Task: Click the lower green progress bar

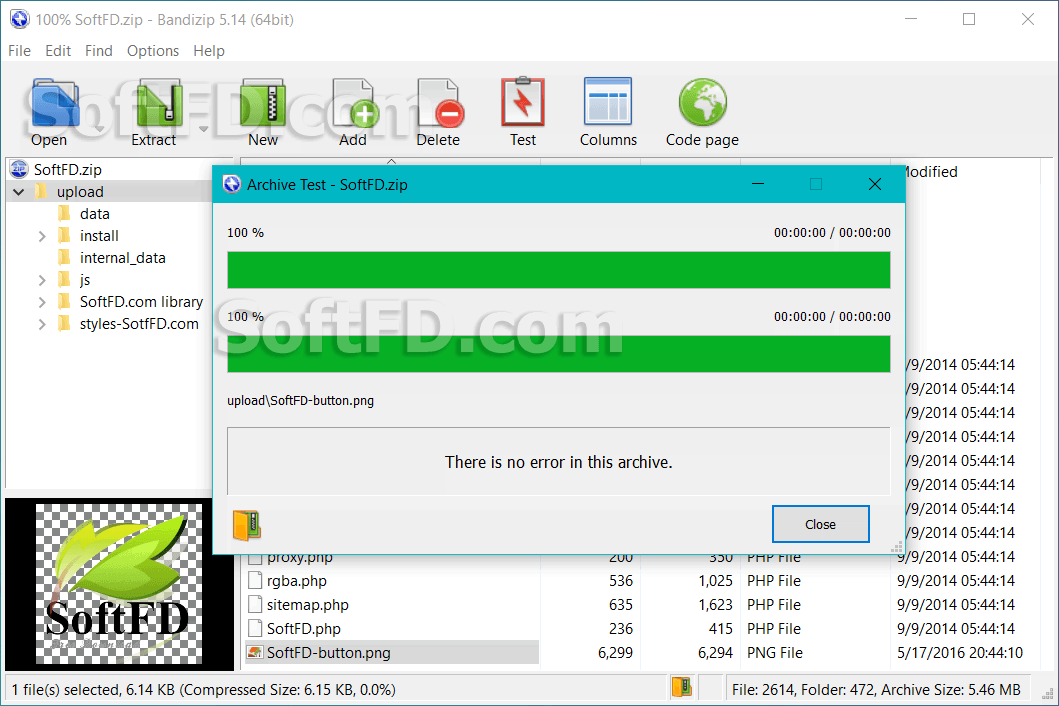Action: point(559,354)
